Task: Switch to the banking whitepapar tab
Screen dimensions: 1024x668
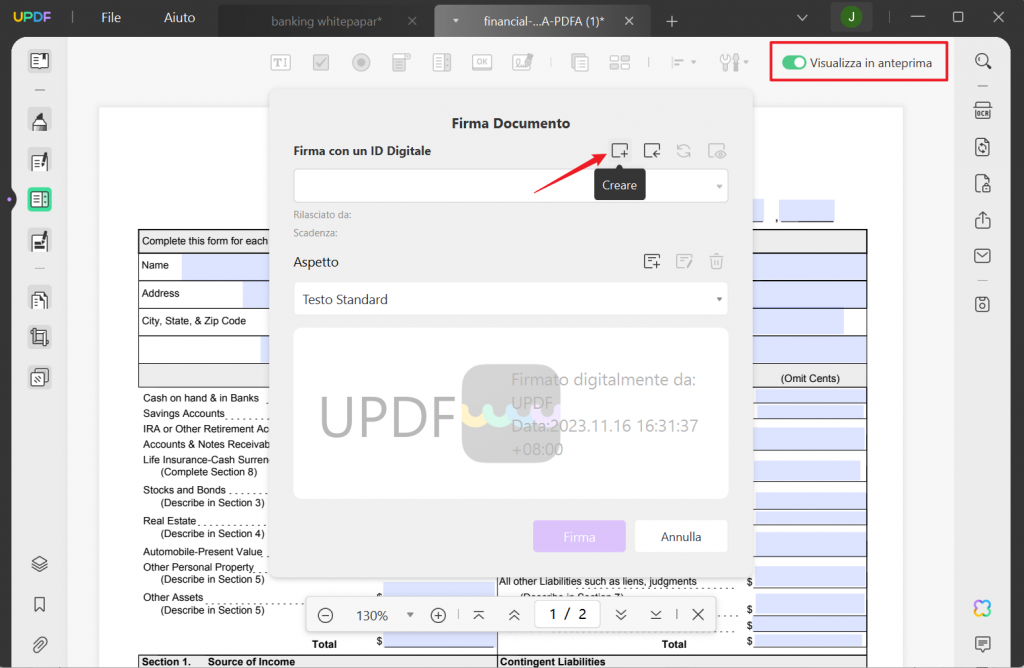Action: 330,18
